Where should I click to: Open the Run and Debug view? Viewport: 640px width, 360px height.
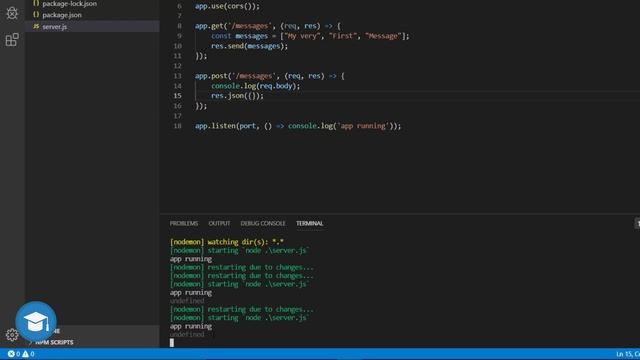click(x=12, y=13)
